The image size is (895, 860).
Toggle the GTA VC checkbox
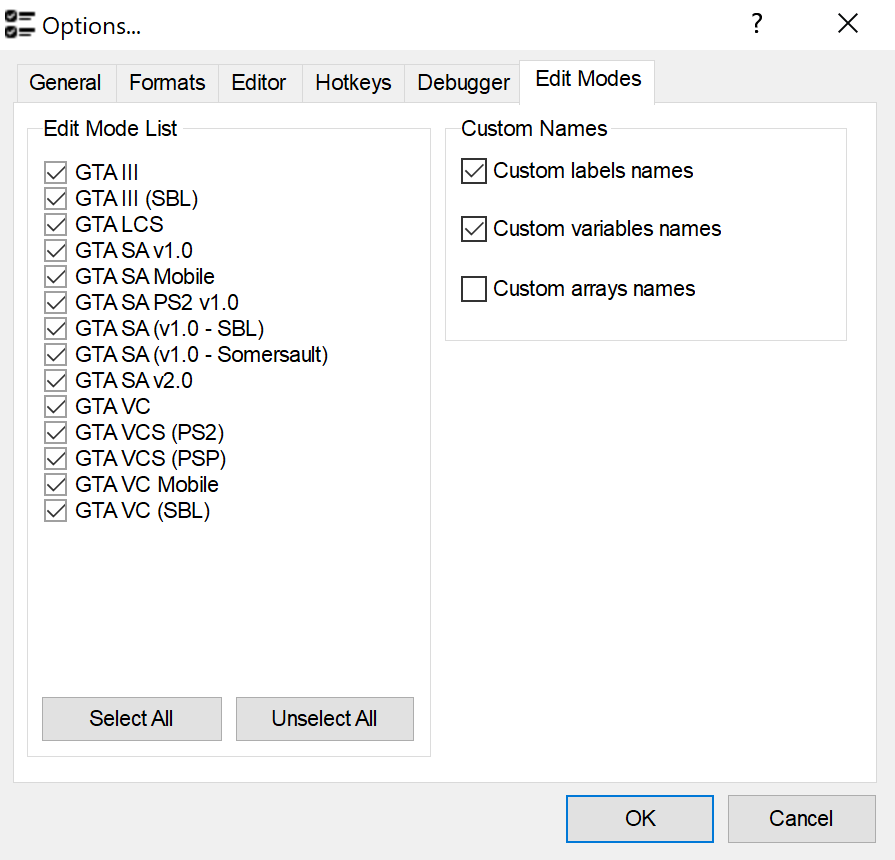[55, 407]
